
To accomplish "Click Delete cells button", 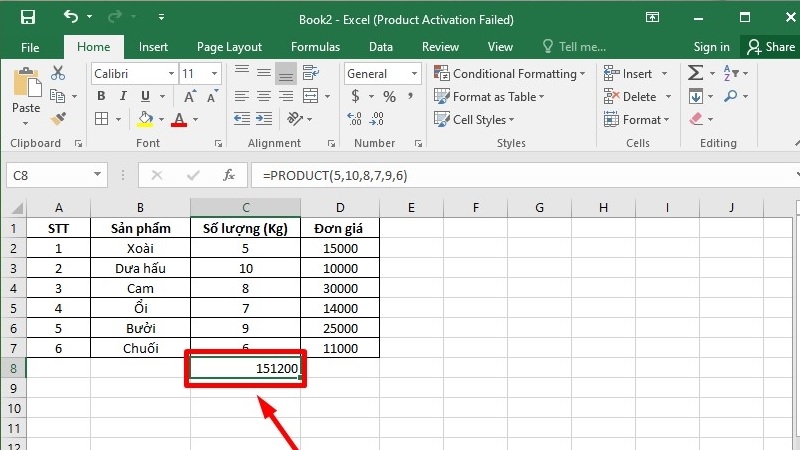I will coord(637,96).
